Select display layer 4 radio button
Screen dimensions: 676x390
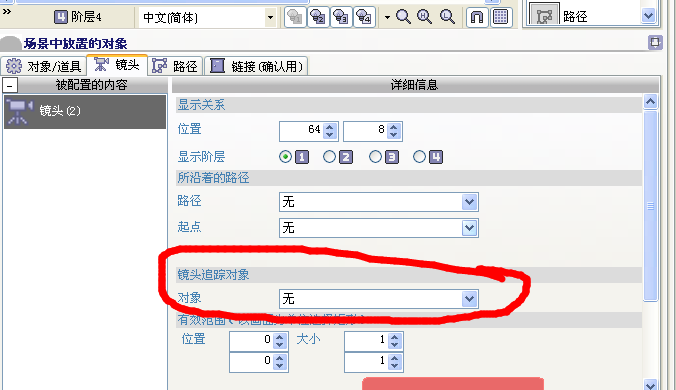[419, 157]
